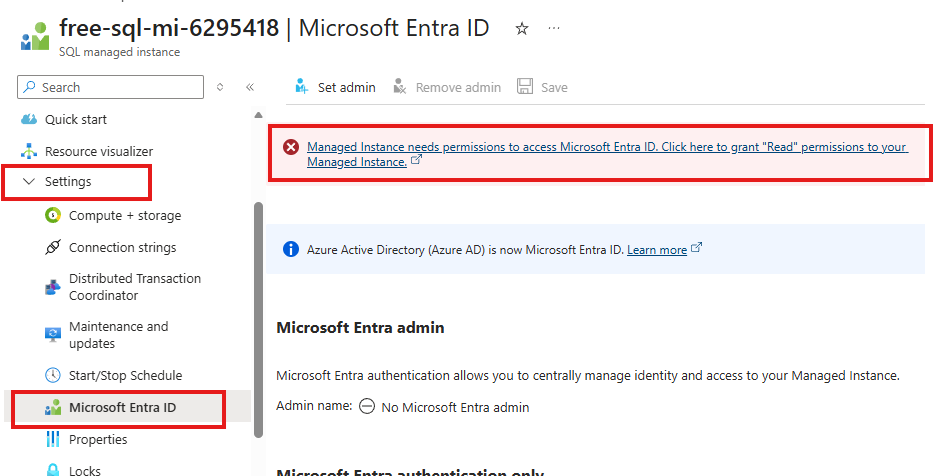Click the Maintenance and updates icon
Screen dimensions: 933x476
53,334
